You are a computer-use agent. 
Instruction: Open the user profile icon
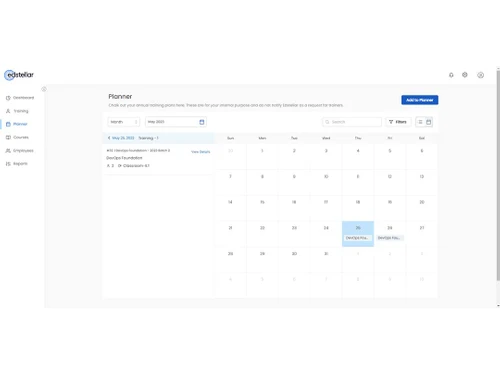[x=480, y=75]
